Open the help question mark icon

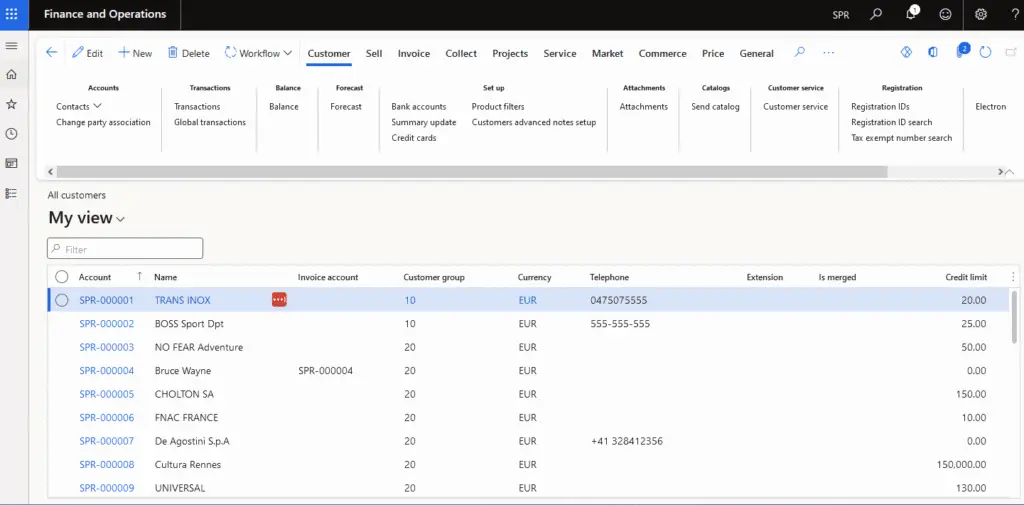pyautogui.click(x=1014, y=14)
